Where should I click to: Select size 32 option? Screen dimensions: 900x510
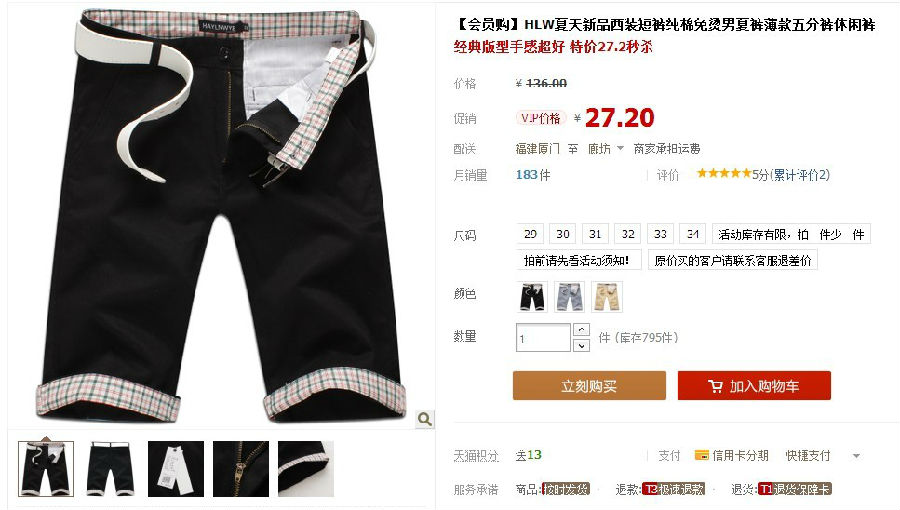click(x=628, y=234)
